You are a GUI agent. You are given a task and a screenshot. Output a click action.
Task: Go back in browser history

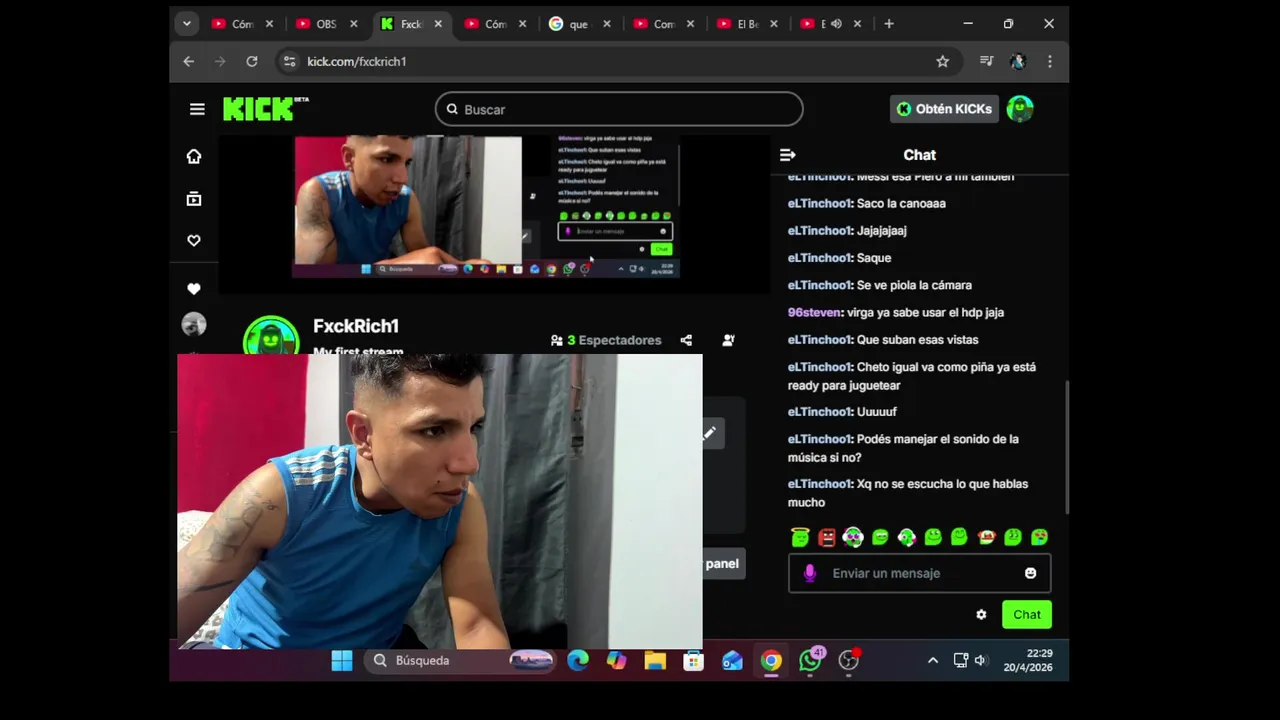pyautogui.click(x=188, y=61)
